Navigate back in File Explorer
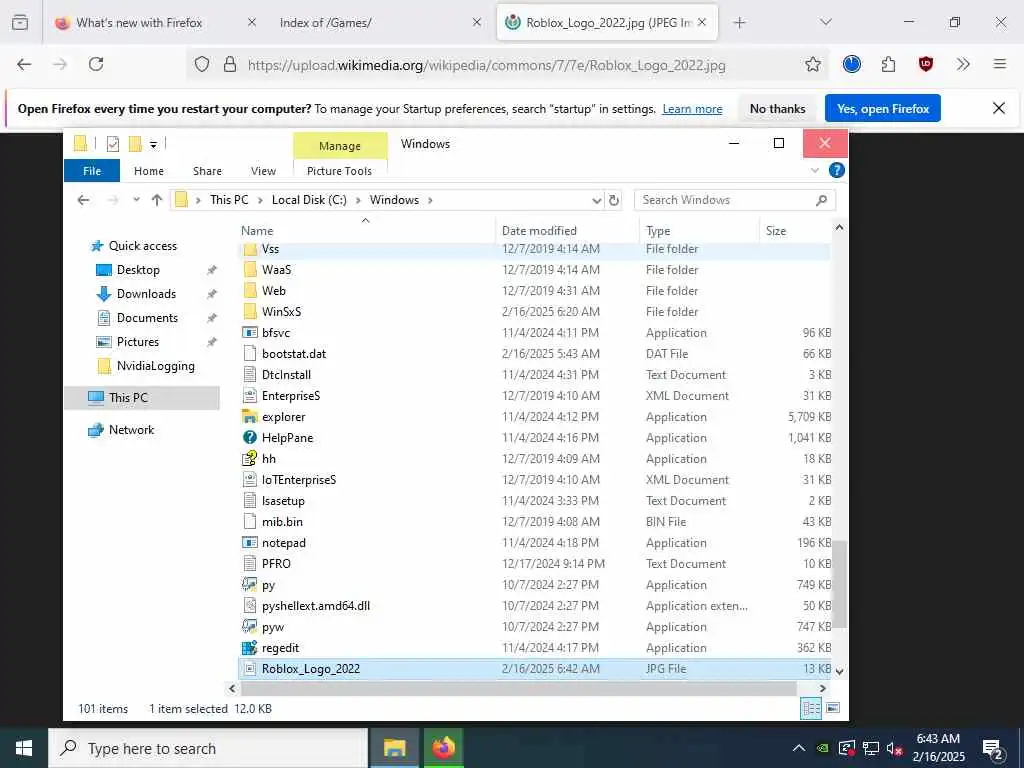This screenshot has height=768, width=1024. point(84,200)
